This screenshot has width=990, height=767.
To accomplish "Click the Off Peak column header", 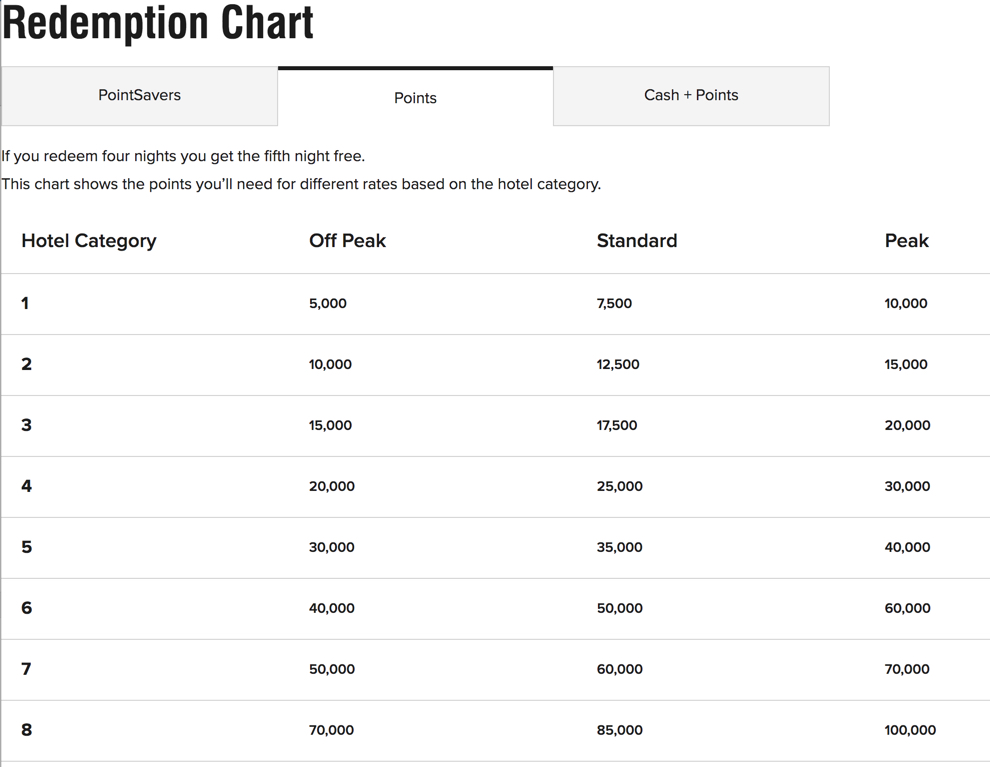I will pos(347,241).
